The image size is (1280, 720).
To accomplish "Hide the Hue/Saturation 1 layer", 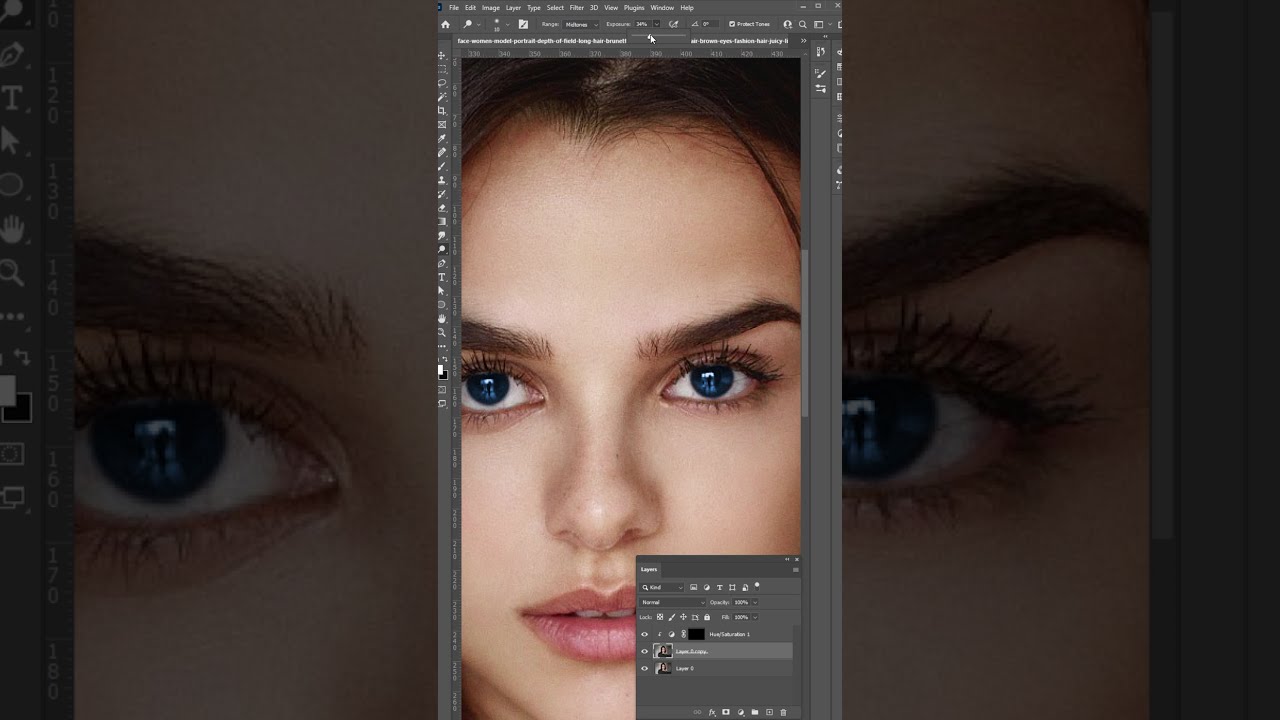I will point(644,634).
